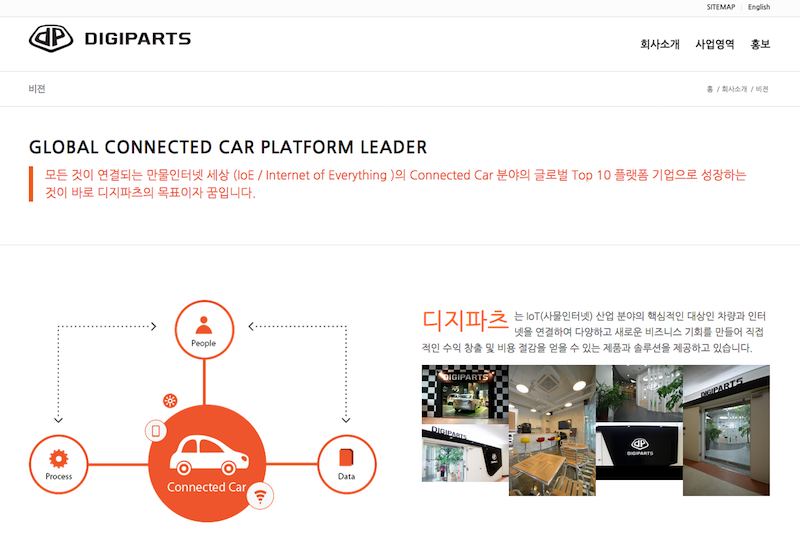Image resolution: width=800 pixels, height=550 pixels.
Task: Click the orange 모든 것이 연결되는 vision statement
Action: coord(395,184)
